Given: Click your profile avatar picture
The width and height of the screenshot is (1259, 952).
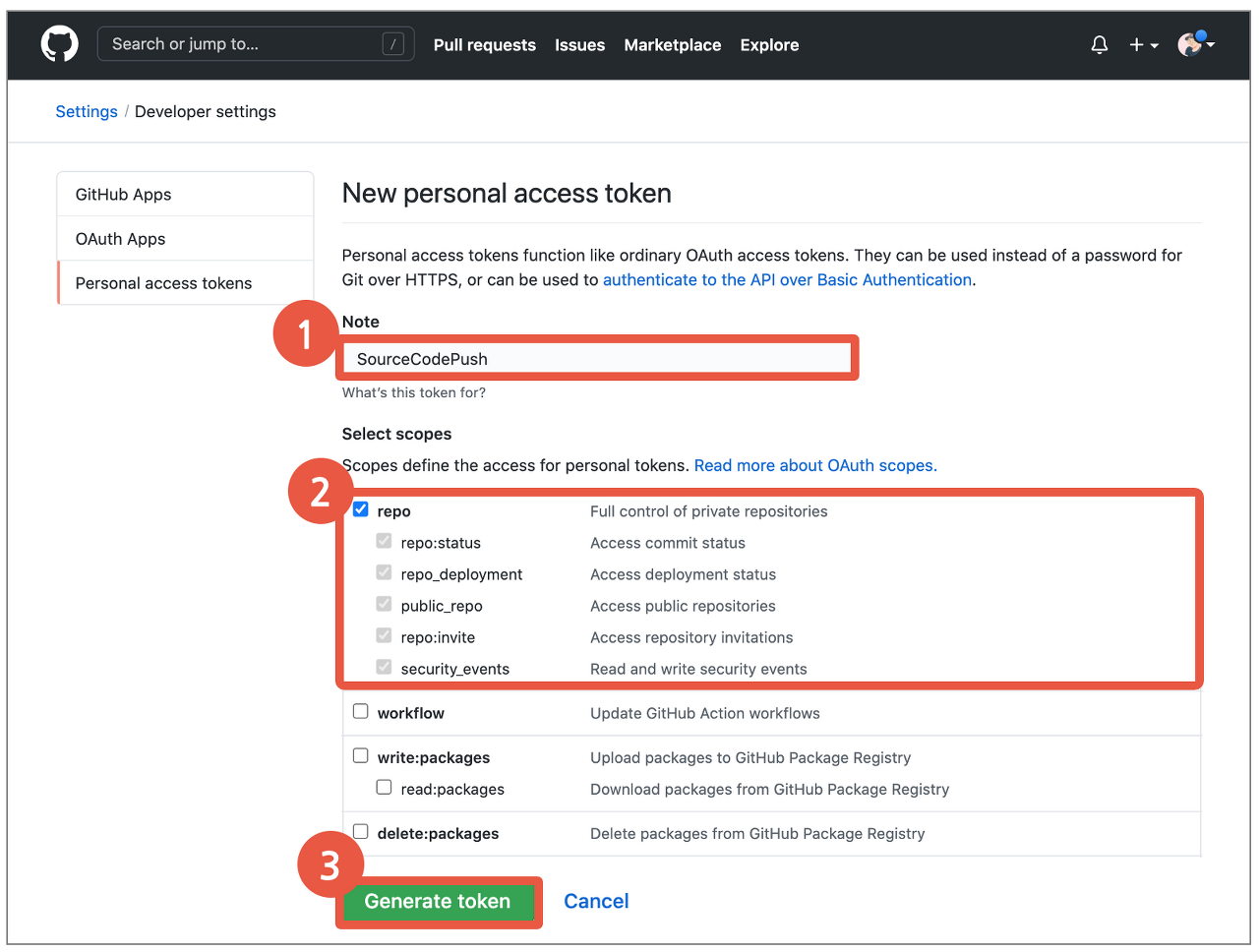Looking at the screenshot, I should tap(1189, 44).
